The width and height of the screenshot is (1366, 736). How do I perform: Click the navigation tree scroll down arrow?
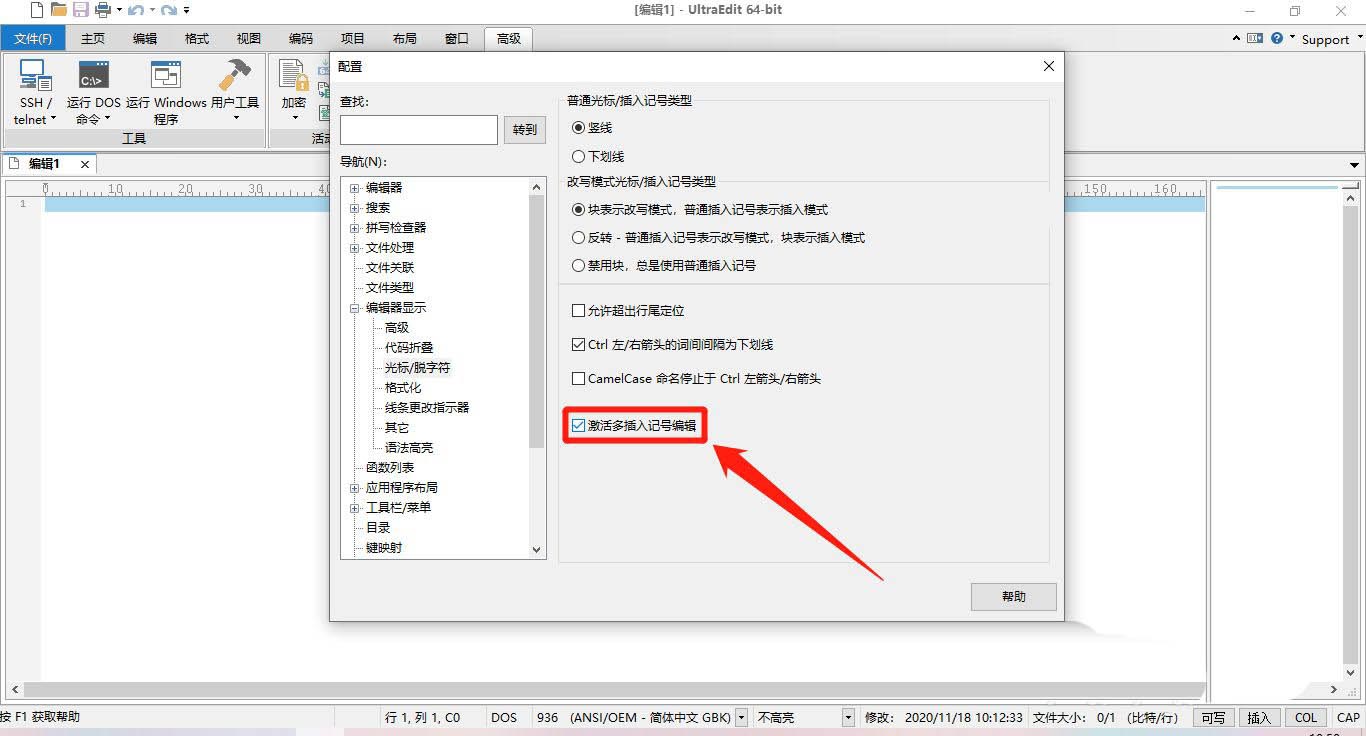click(x=537, y=549)
